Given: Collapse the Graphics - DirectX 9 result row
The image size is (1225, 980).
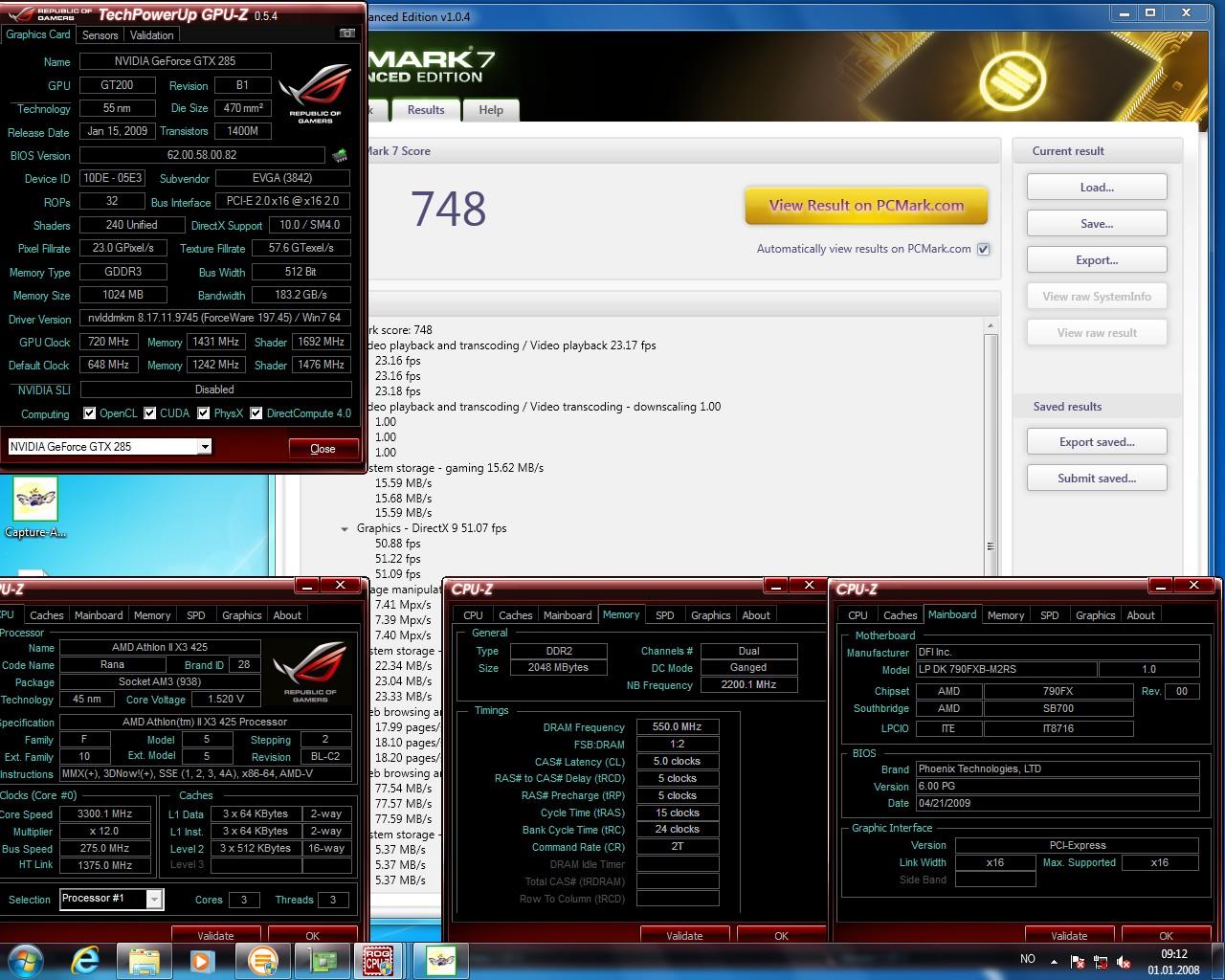Looking at the screenshot, I should click(x=345, y=528).
